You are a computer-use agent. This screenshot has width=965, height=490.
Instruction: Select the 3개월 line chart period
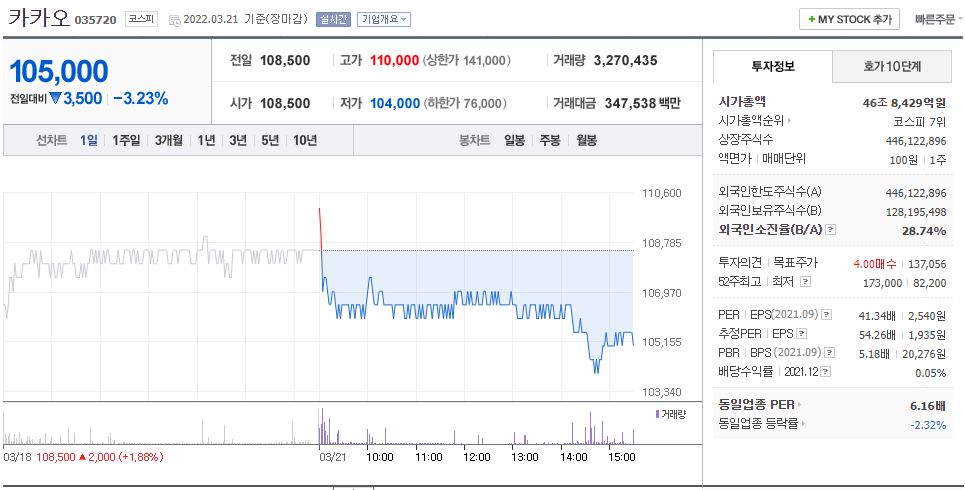pyautogui.click(x=169, y=140)
